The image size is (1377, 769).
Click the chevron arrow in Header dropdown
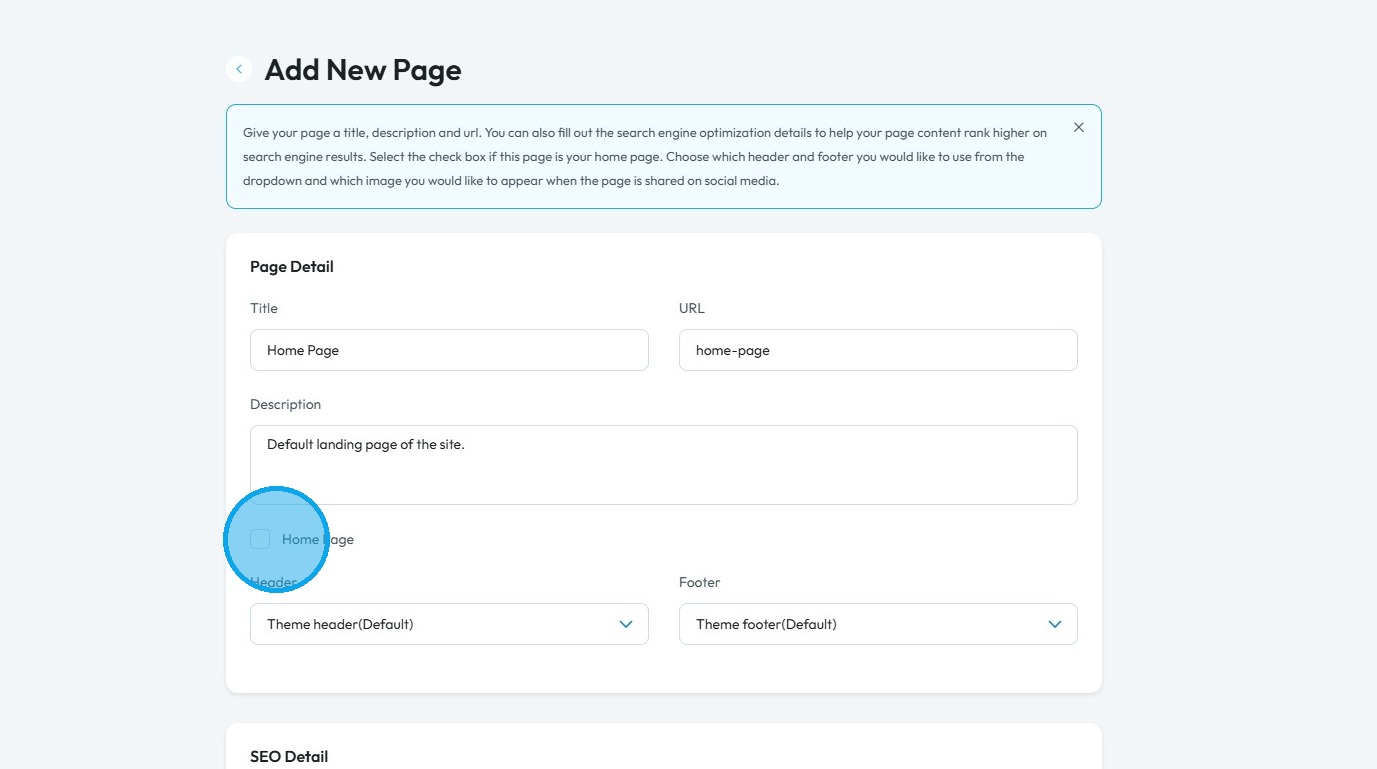click(626, 624)
